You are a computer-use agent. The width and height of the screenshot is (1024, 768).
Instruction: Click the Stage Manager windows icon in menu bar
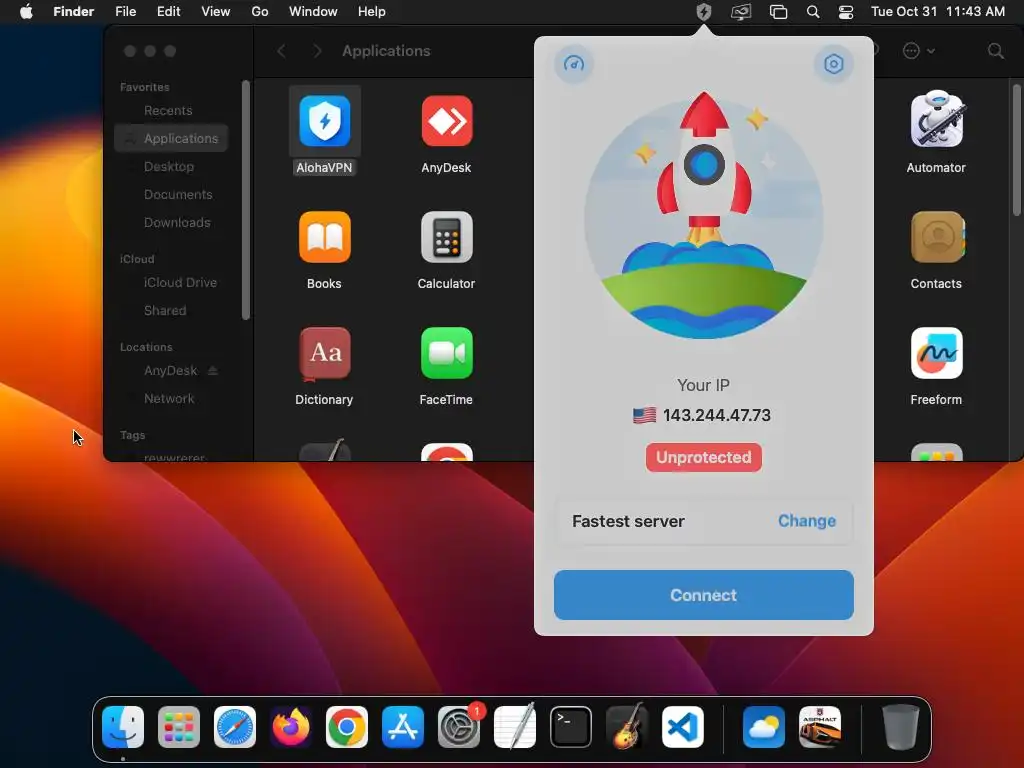coord(778,12)
